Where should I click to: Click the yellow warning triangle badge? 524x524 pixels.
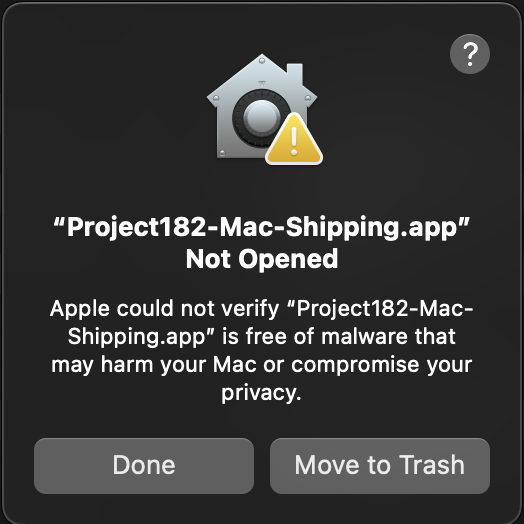[x=294, y=139]
